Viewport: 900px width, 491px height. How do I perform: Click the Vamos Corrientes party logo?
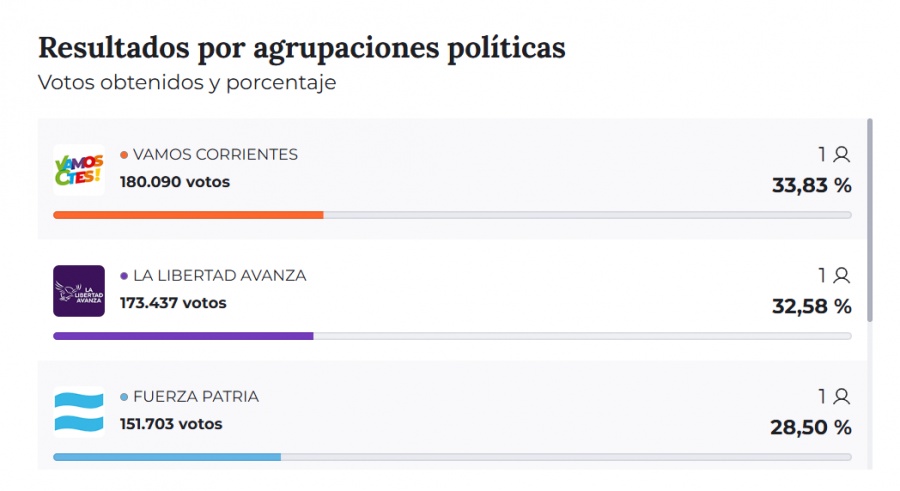click(x=78, y=170)
